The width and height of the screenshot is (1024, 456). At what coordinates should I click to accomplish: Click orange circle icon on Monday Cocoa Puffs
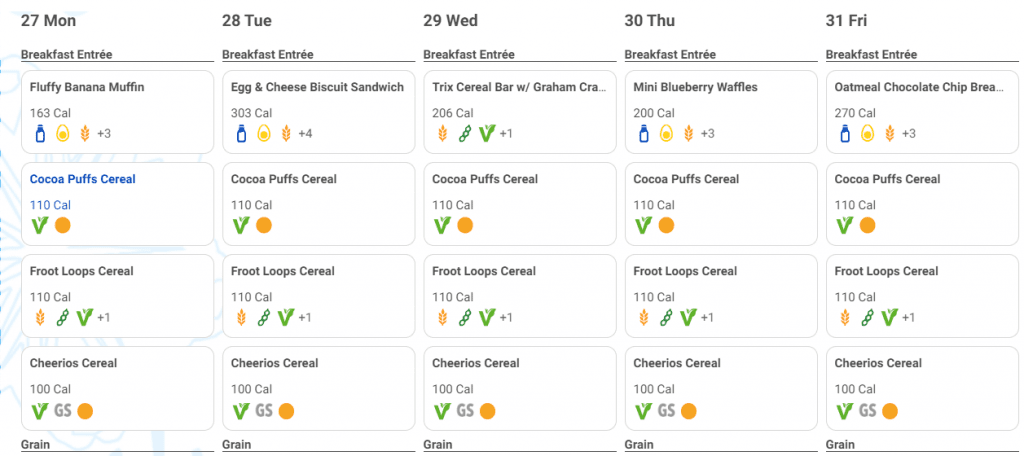pos(63,225)
